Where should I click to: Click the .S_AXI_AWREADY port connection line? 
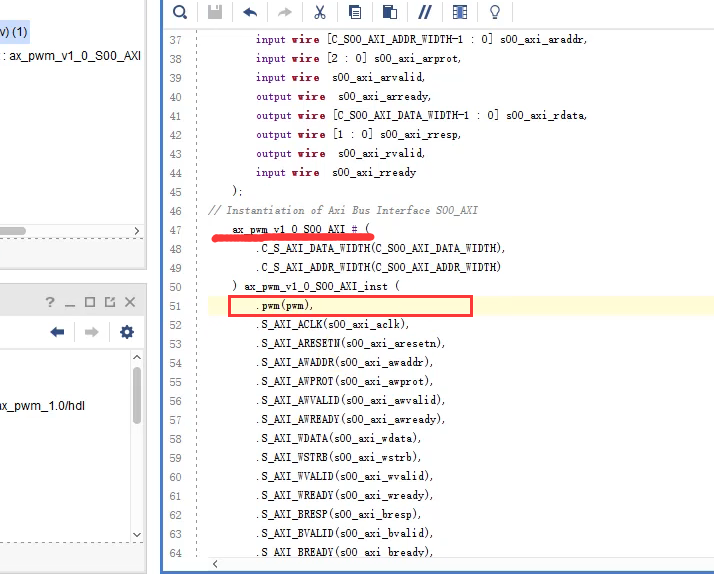pyautogui.click(x=350, y=420)
